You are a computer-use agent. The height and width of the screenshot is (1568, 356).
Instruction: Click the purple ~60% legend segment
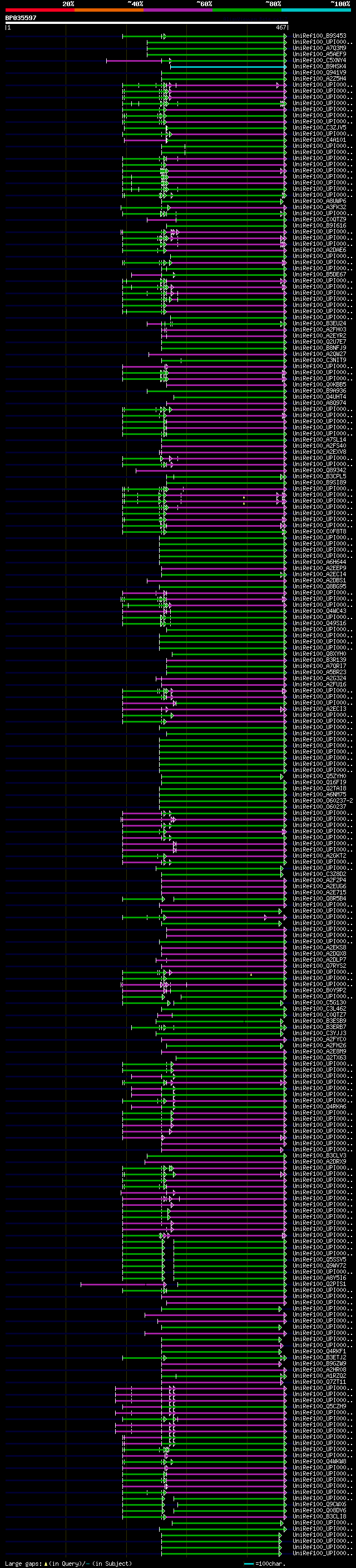pos(179,10)
